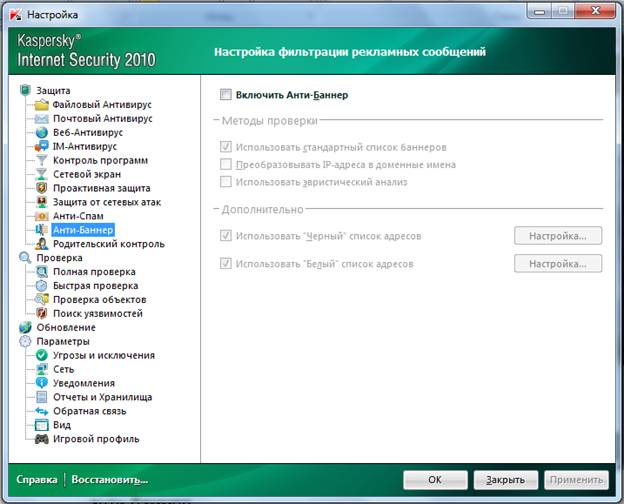Click the Файловый Антивирус folder icon
This screenshot has width=624, height=504.
coord(41,105)
